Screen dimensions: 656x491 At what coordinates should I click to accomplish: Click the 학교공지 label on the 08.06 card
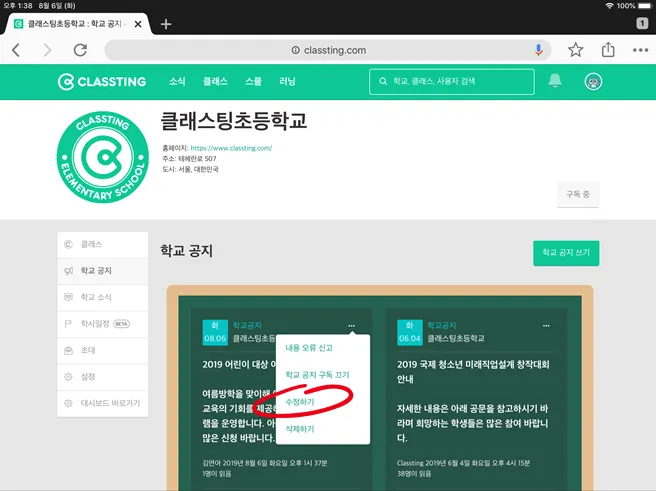point(247,325)
